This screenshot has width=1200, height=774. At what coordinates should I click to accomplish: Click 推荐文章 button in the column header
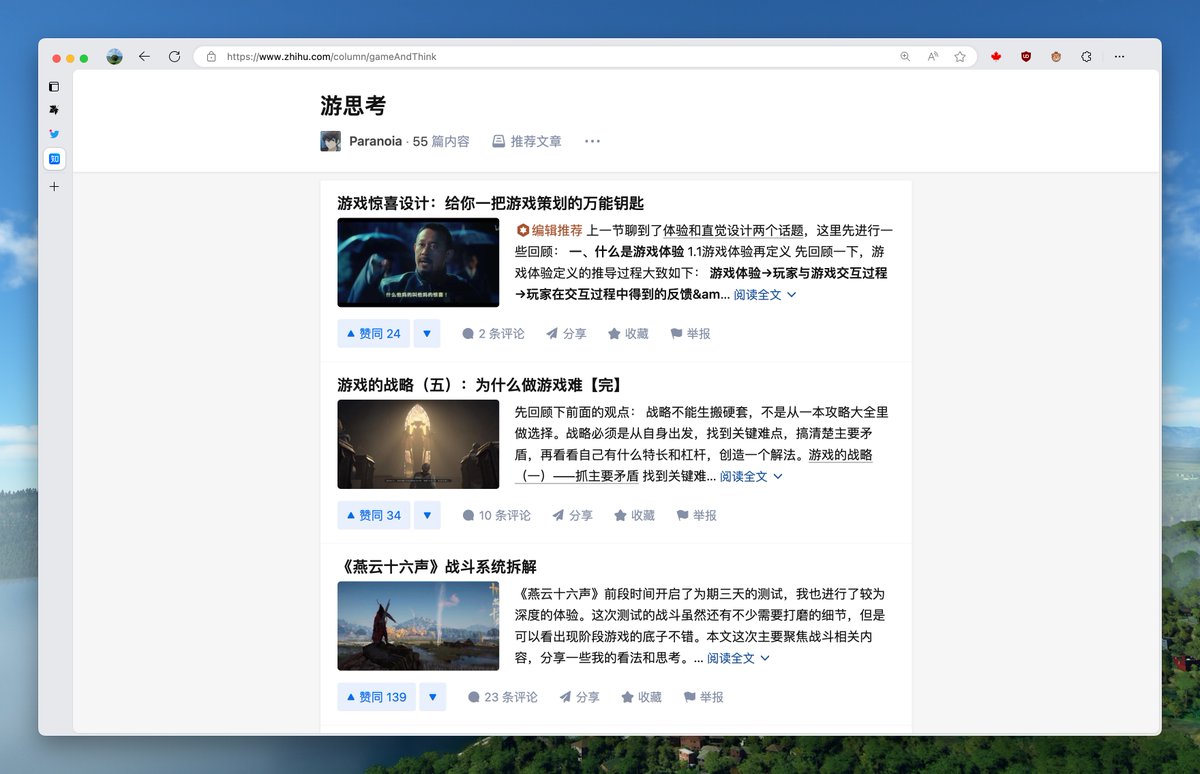[x=526, y=141]
